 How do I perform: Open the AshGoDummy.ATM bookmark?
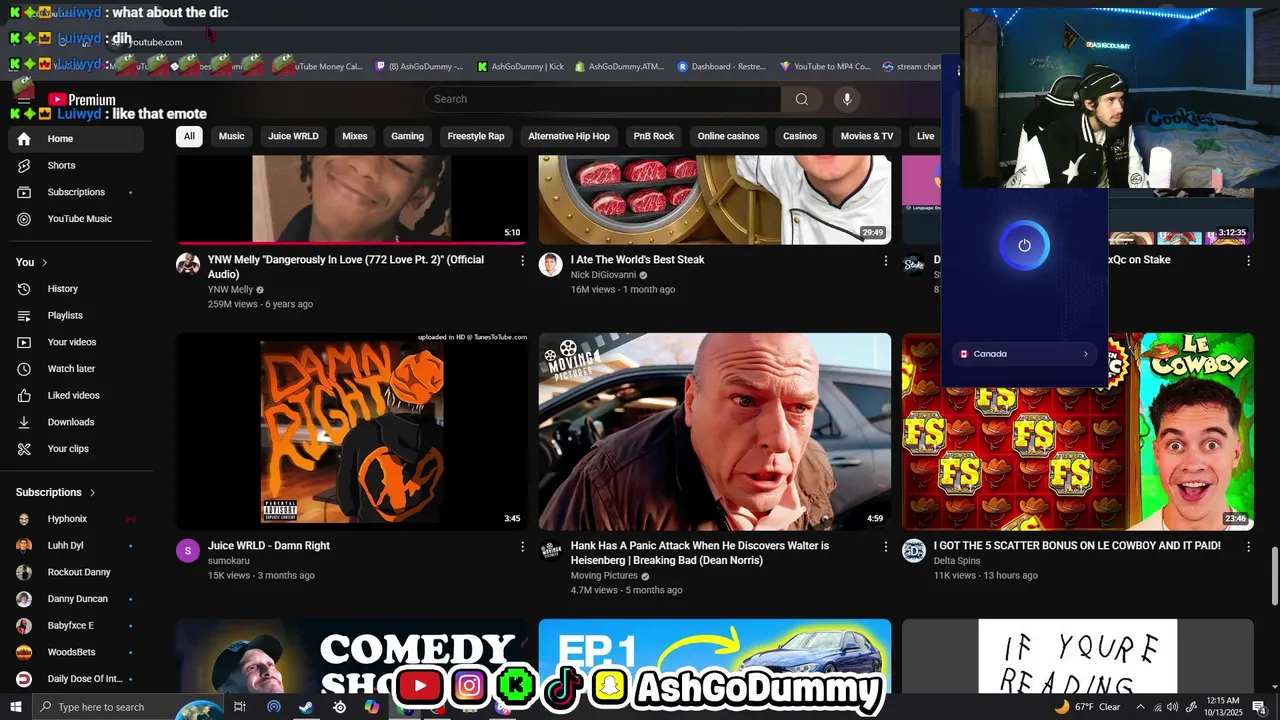(x=620, y=67)
